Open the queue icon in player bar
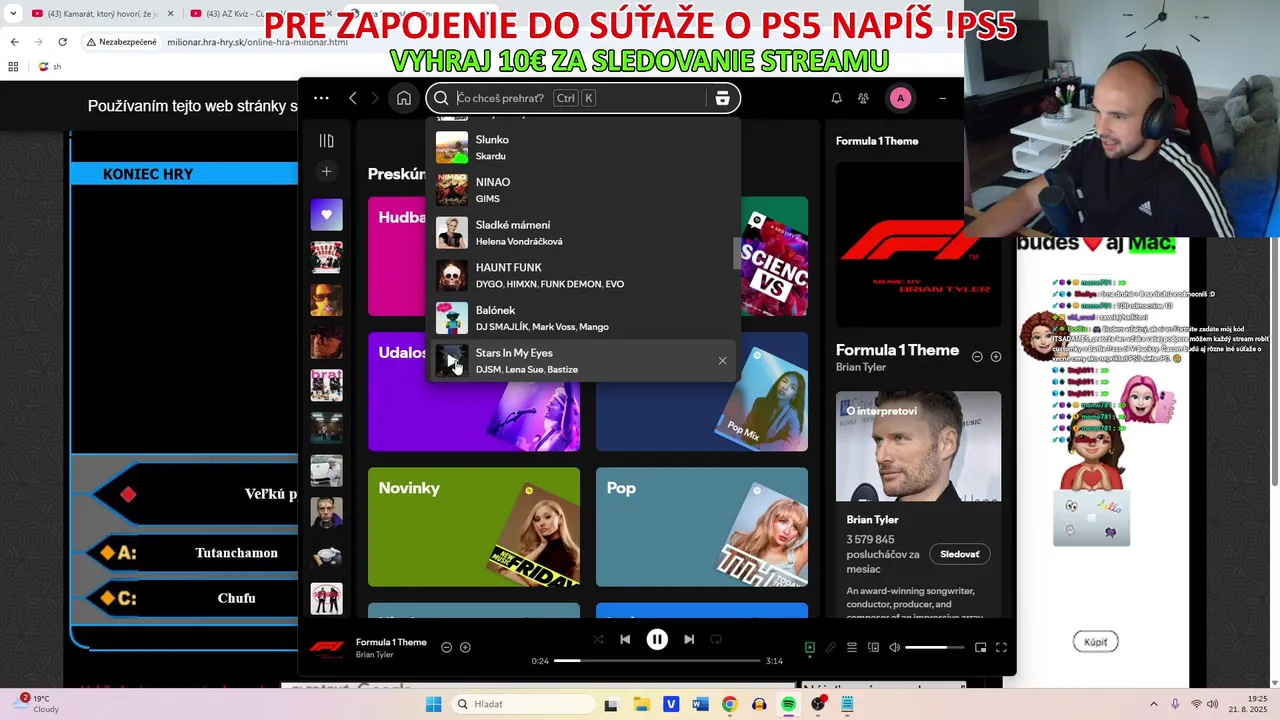The width and height of the screenshot is (1280, 720). pyautogui.click(x=852, y=648)
